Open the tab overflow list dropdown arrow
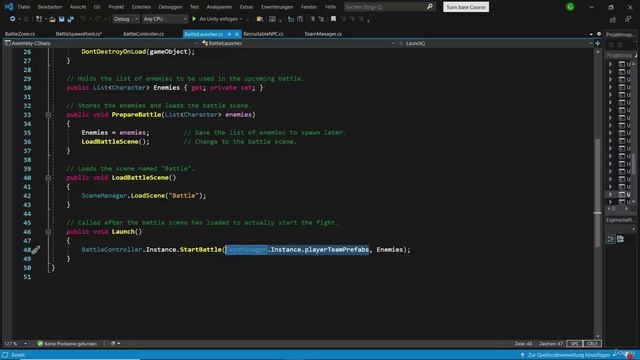Screen dimensions: 640x360 [x=591, y=34]
